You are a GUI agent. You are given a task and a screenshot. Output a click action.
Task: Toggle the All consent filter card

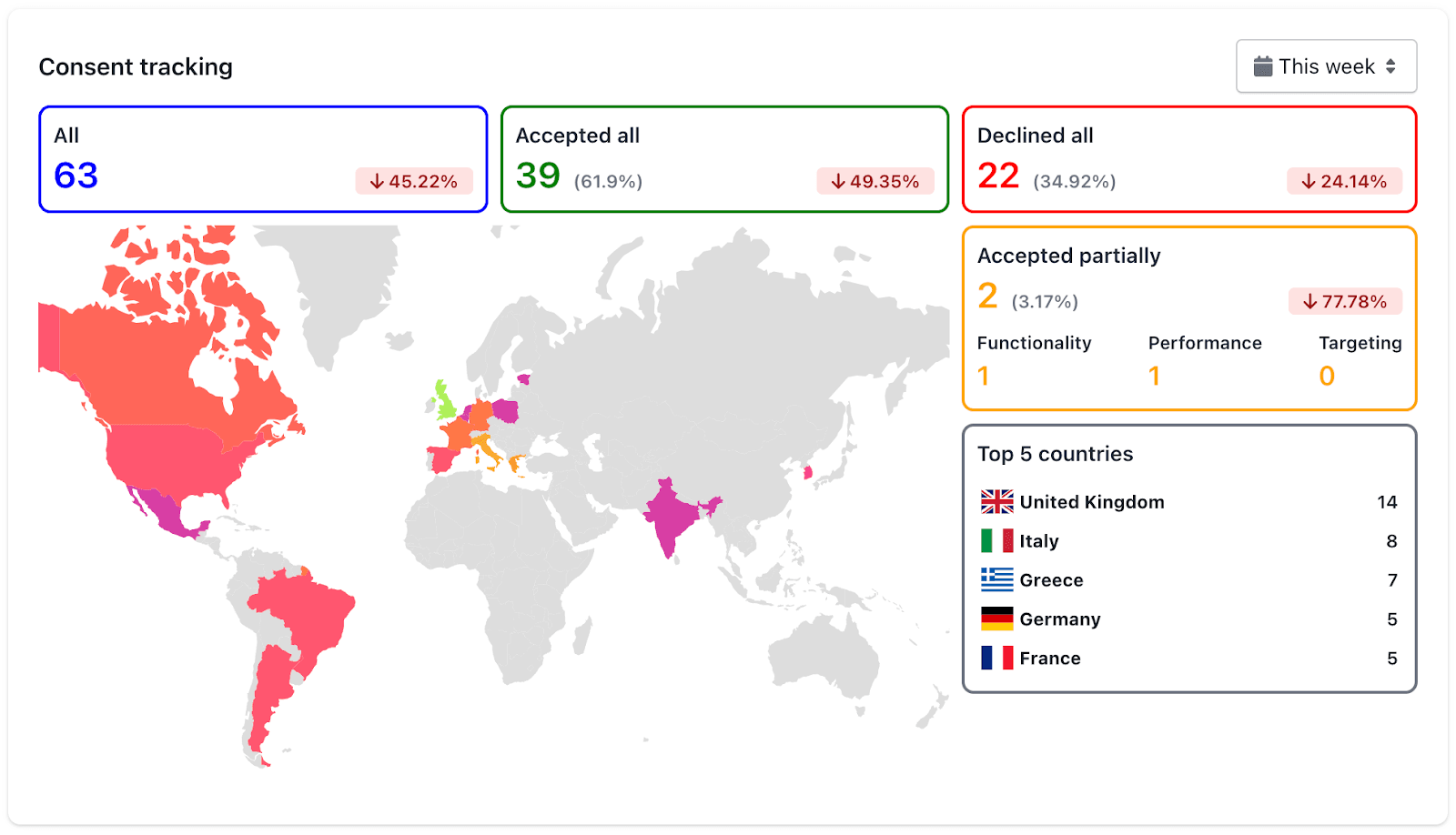coord(262,158)
